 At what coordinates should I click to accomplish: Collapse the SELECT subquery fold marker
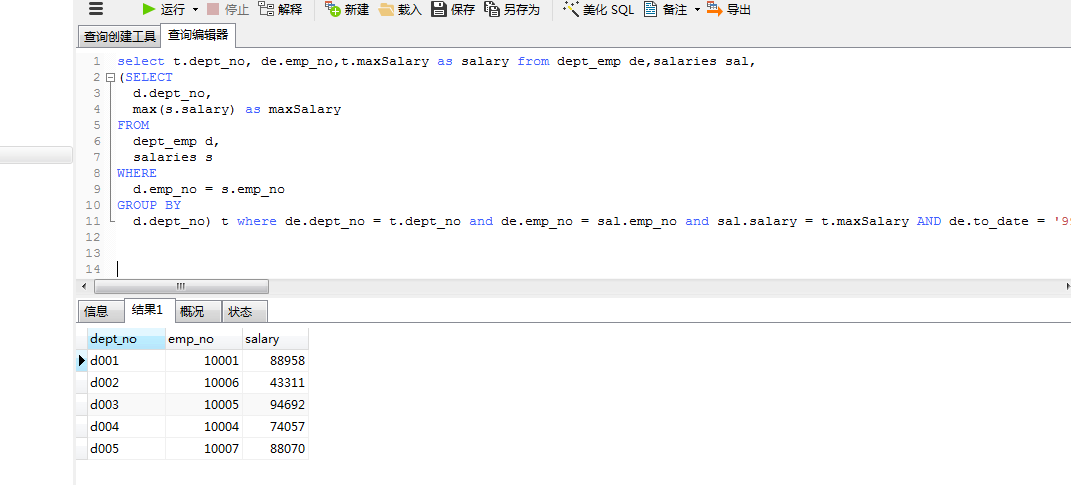[x=111, y=77]
